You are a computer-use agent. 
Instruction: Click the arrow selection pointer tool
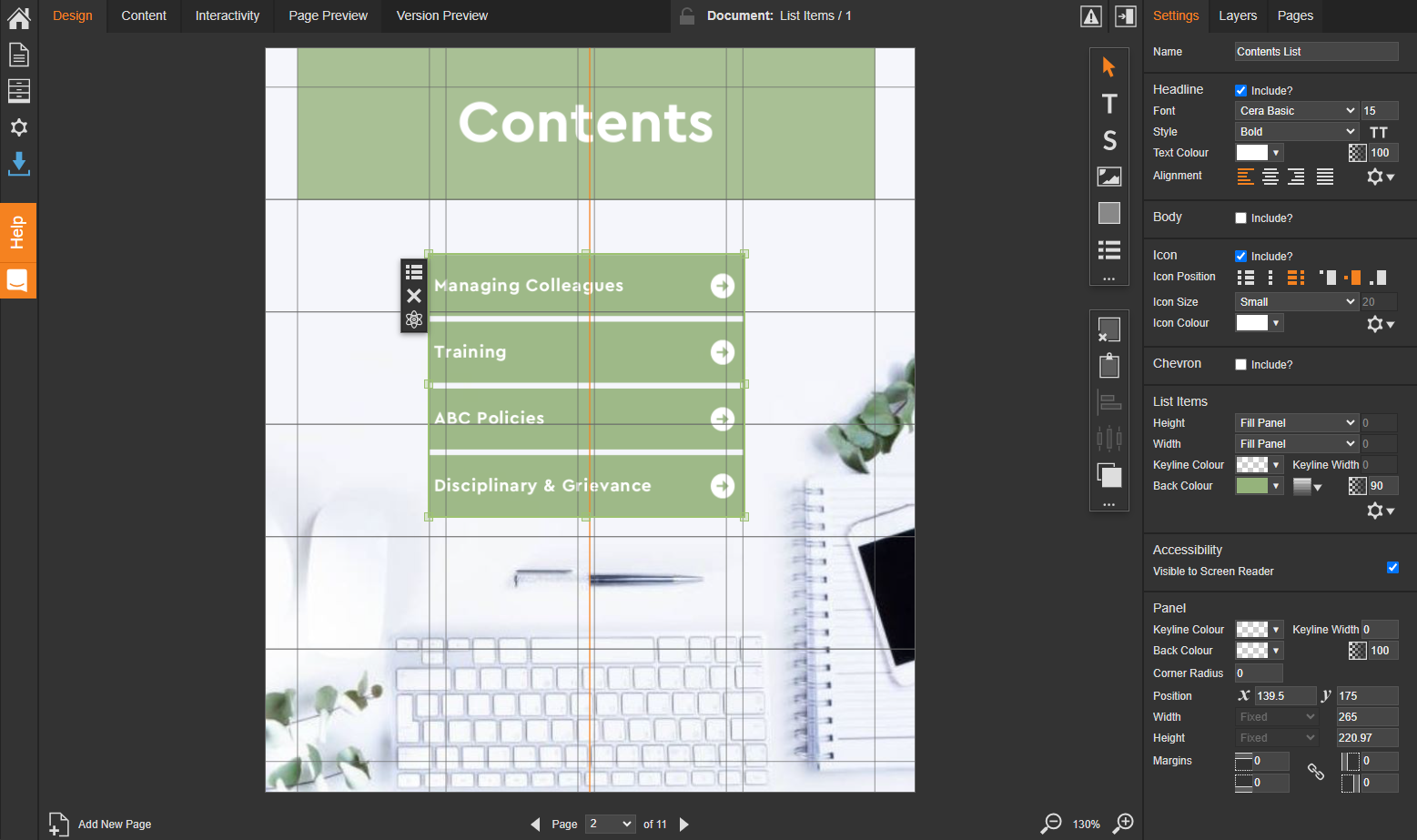click(1108, 67)
